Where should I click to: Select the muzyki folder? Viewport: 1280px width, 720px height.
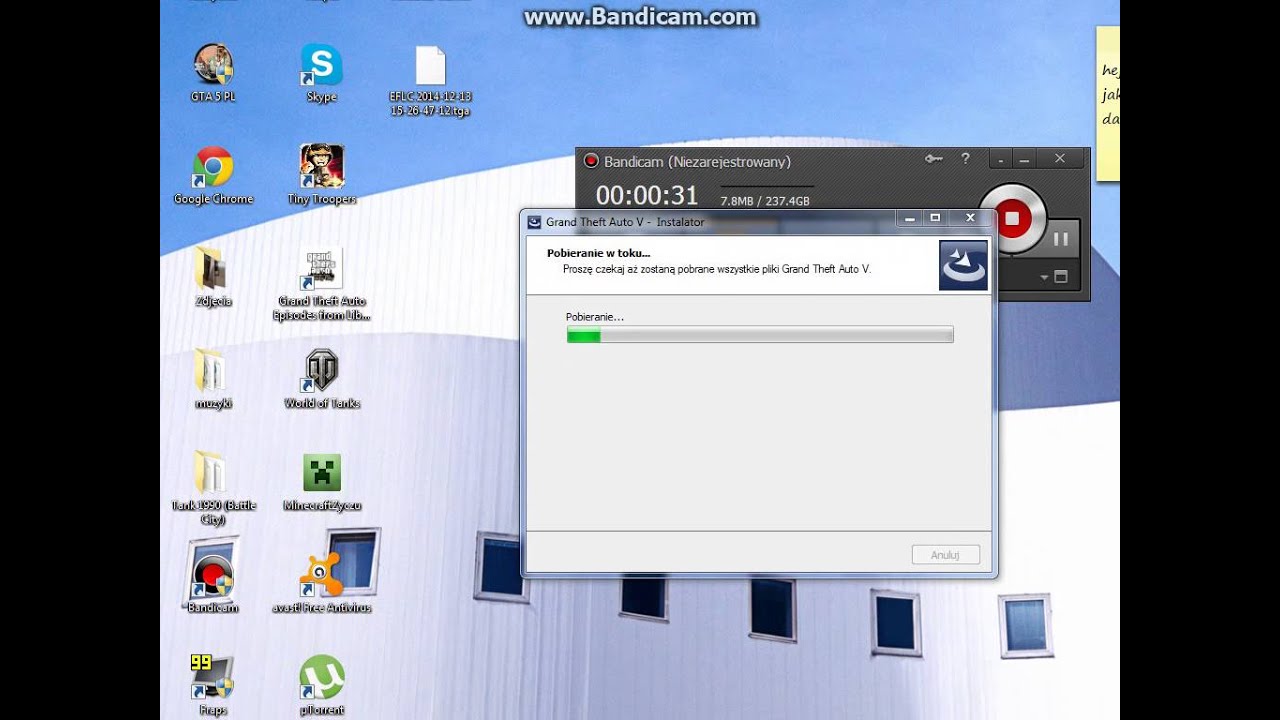(213, 379)
